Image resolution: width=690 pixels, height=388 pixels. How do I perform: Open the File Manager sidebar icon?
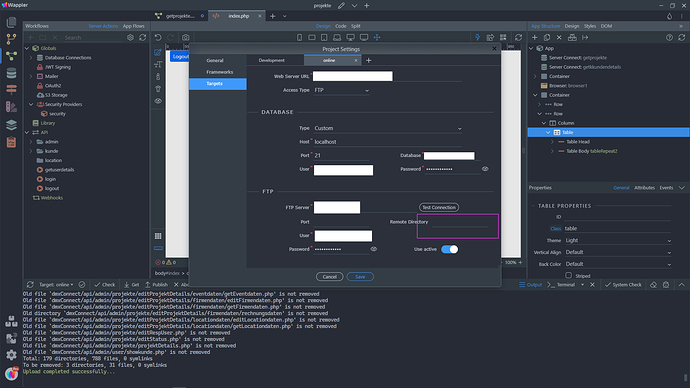click(x=11, y=22)
